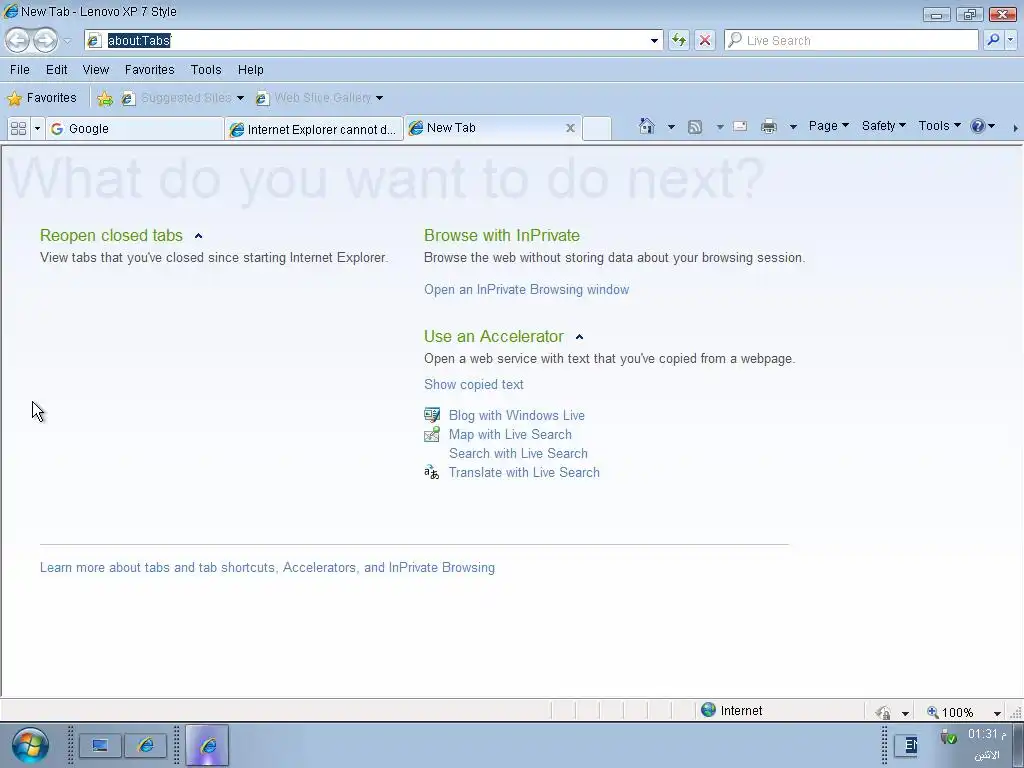Expand the command bar overflow chevron
This screenshot has width=1024, height=768.
[1015, 128]
